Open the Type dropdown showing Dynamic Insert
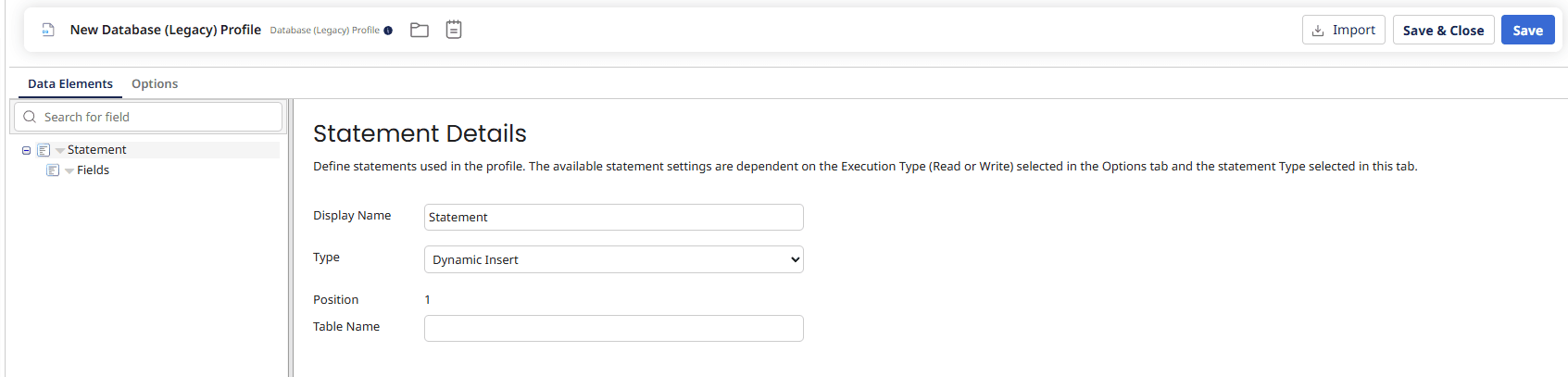This screenshot has width=1568, height=377. point(613,259)
